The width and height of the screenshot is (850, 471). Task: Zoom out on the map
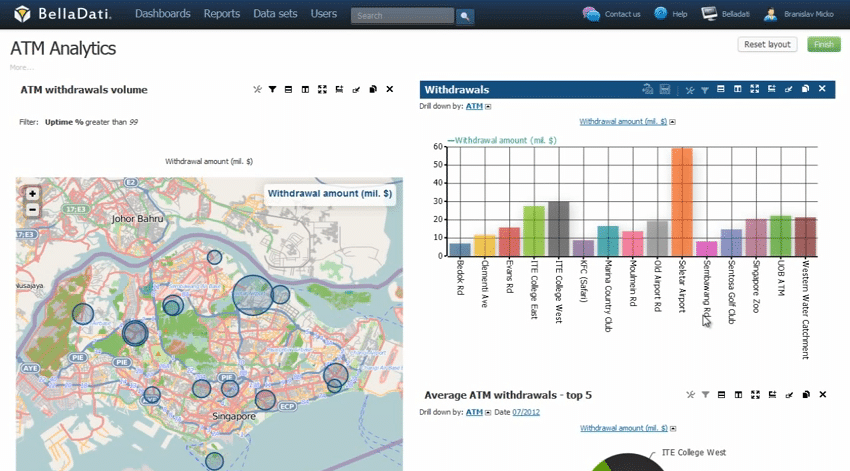[x=32, y=210]
